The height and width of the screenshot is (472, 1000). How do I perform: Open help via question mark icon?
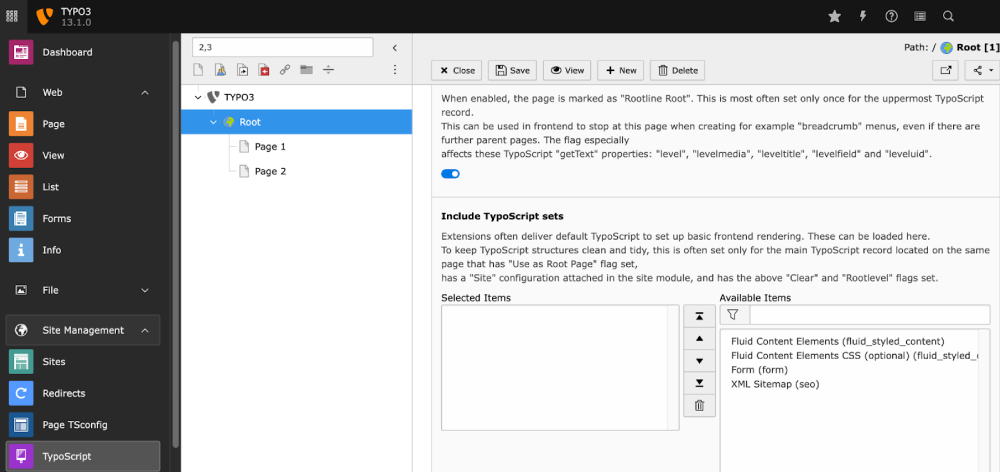(x=892, y=17)
